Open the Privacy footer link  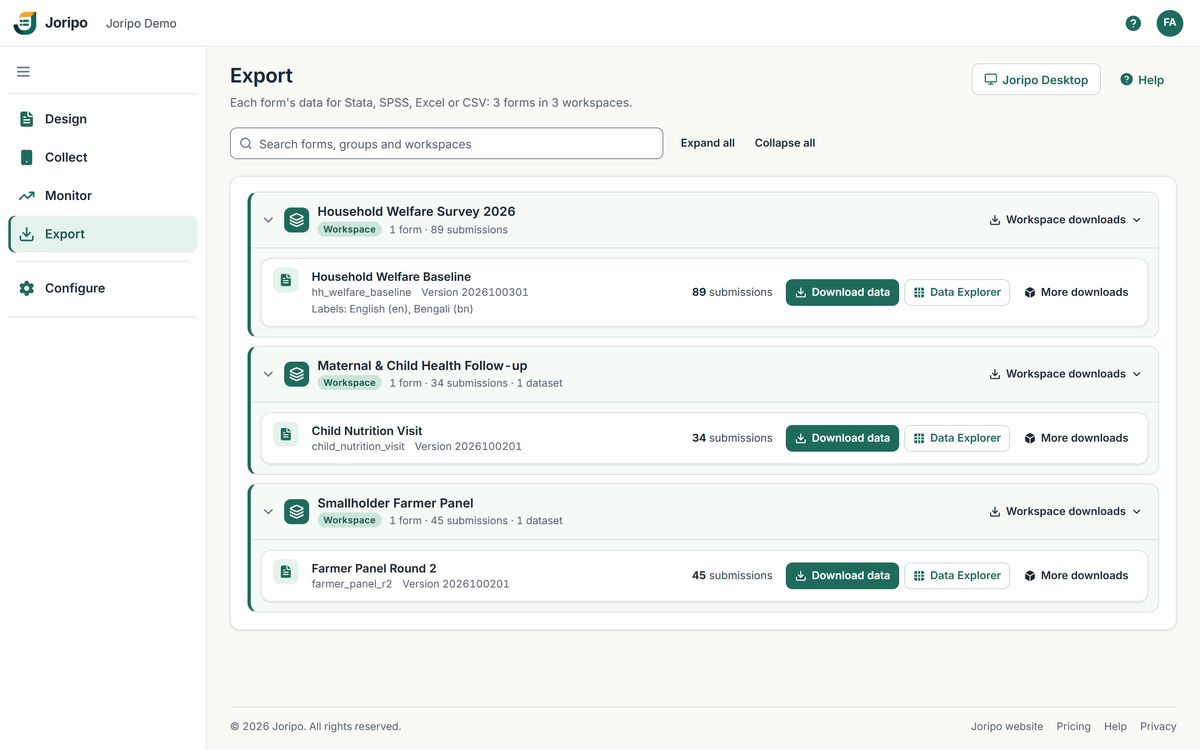tap(1158, 726)
